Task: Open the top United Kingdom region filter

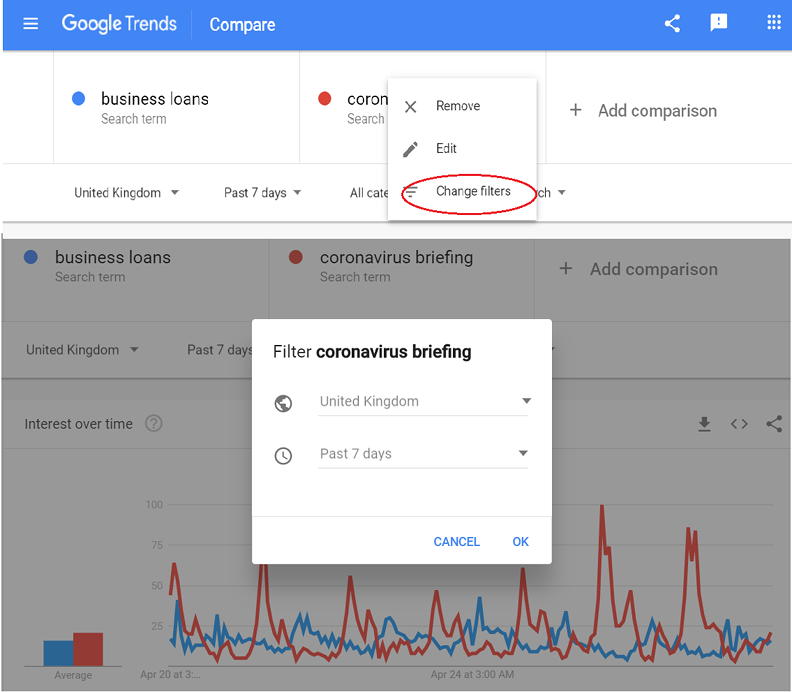Action: tap(126, 193)
